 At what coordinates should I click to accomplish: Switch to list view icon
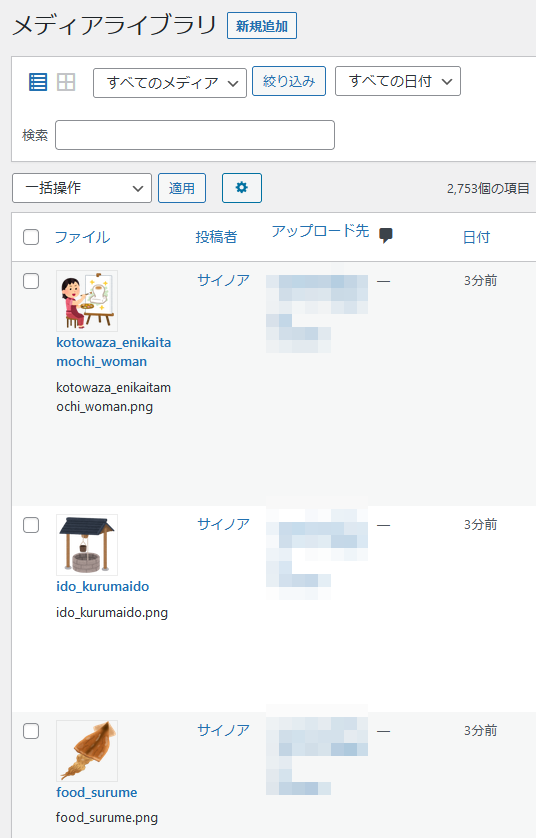(x=38, y=82)
